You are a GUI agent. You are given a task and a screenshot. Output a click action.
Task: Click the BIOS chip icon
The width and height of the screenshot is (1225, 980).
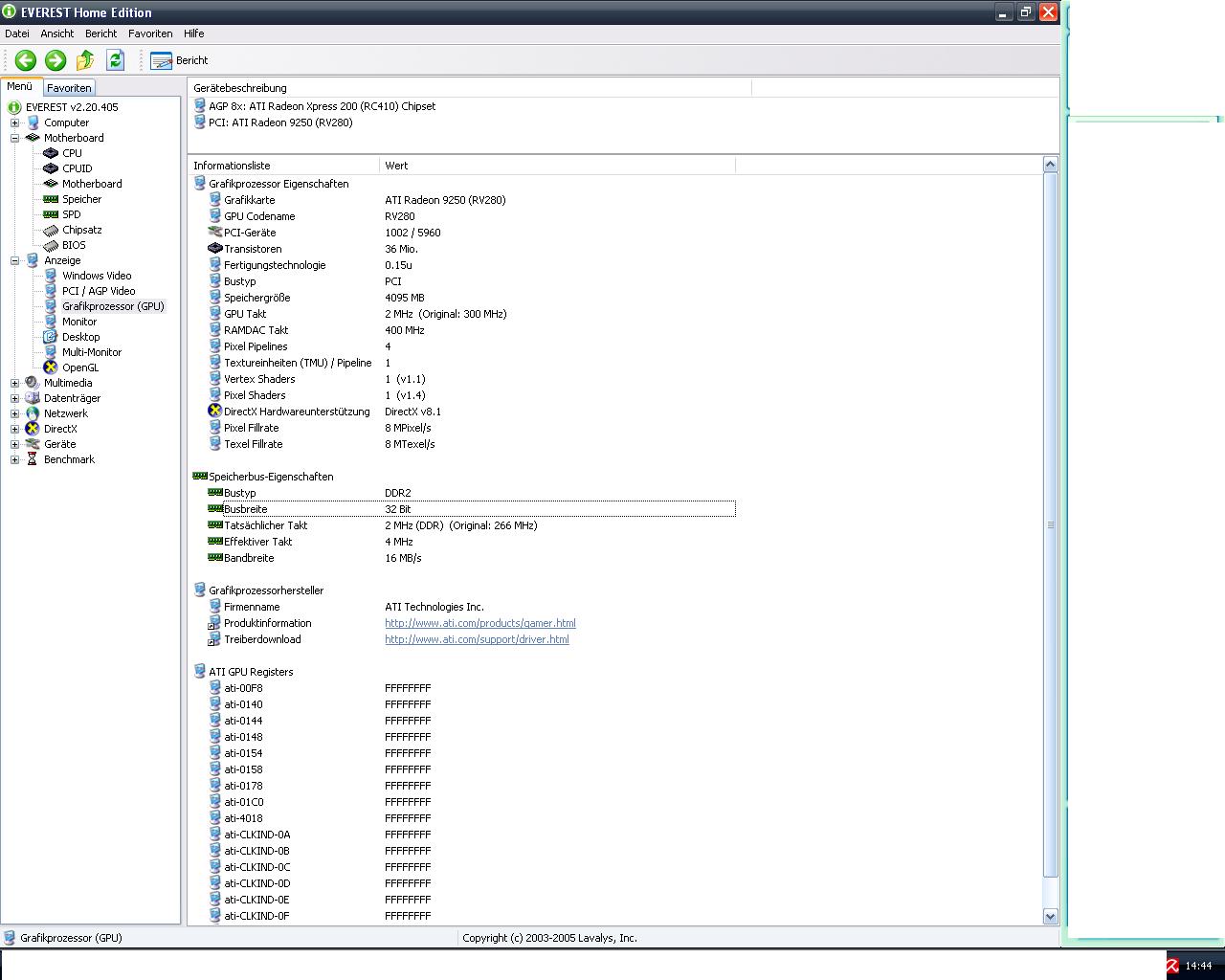pos(51,245)
